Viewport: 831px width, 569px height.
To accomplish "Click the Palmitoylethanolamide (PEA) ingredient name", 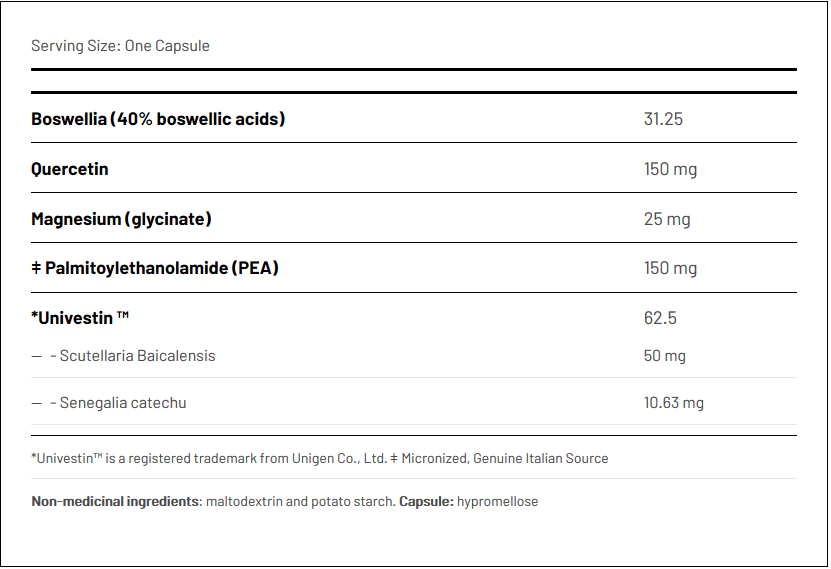I will tap(162, 268).
